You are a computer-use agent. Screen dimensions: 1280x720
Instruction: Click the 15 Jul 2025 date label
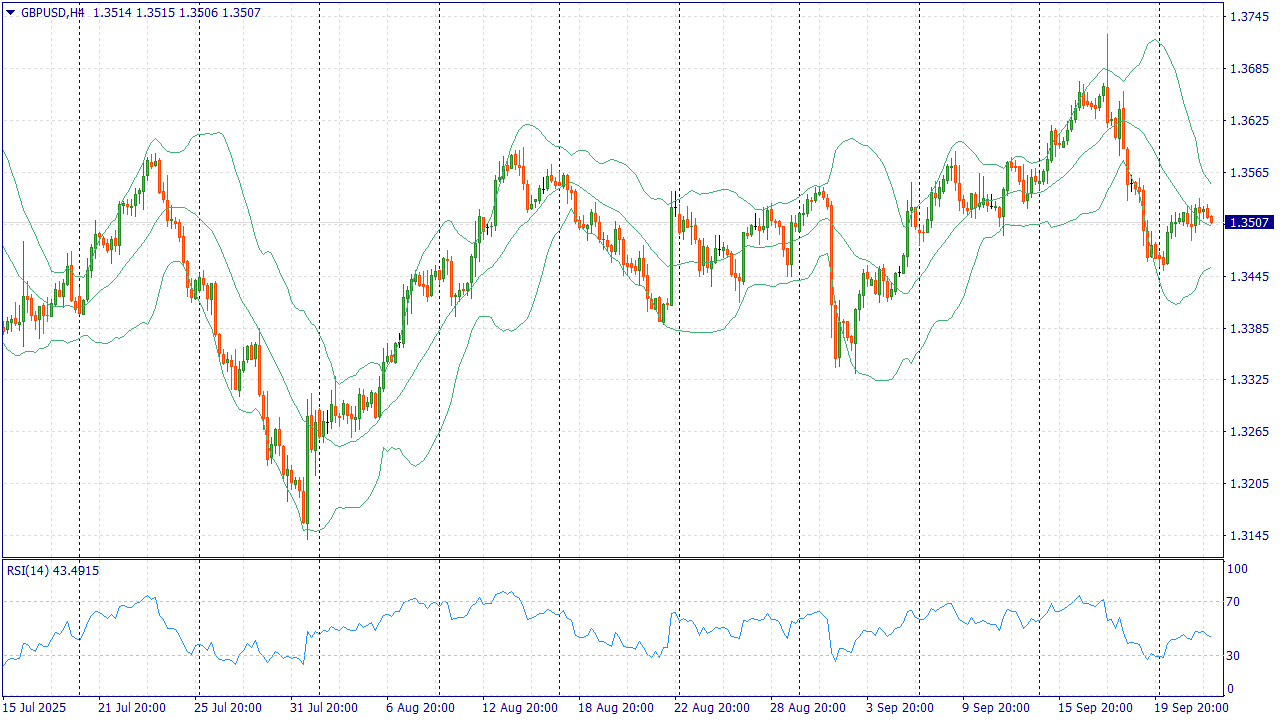34,708
